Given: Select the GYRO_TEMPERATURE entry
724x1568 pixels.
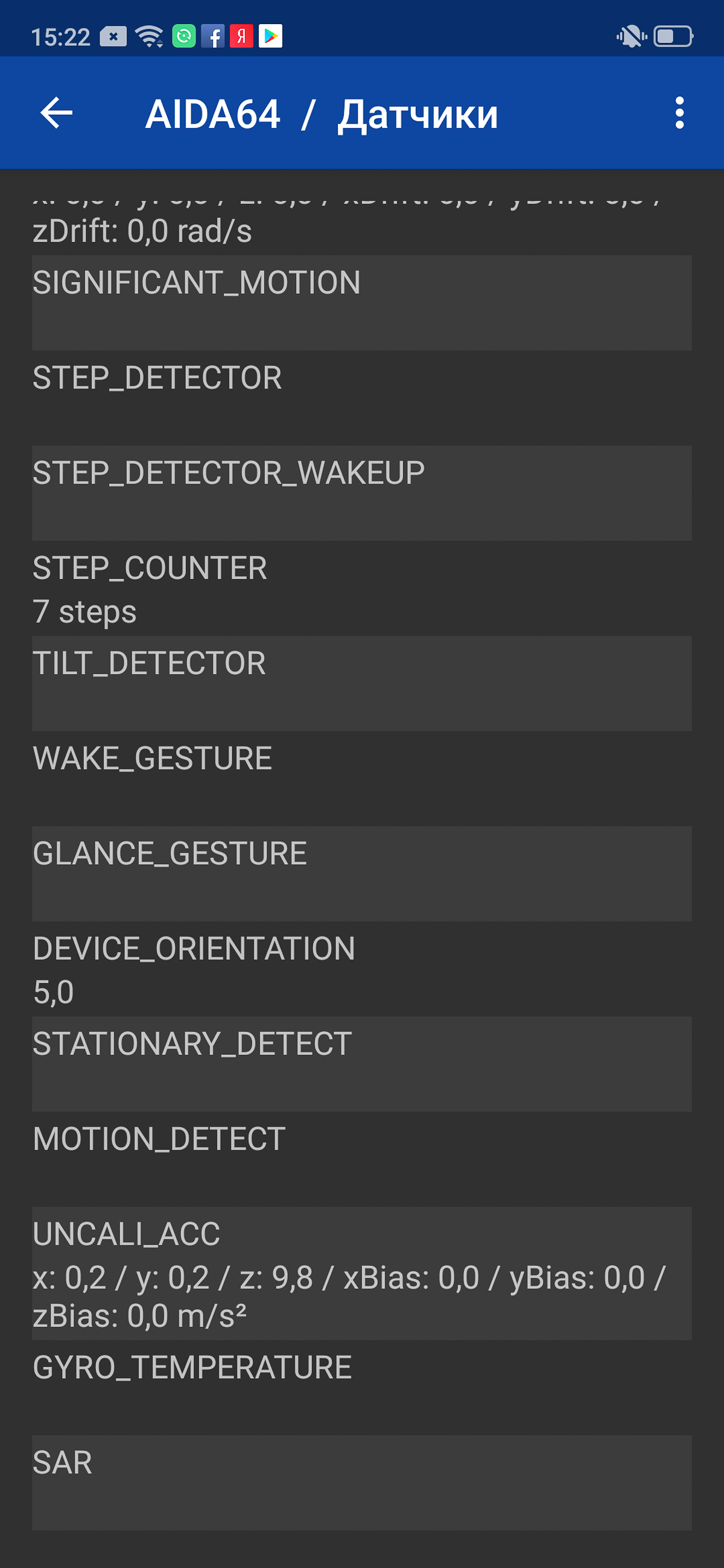Looking at the screenshot, I should [361, 1388].
